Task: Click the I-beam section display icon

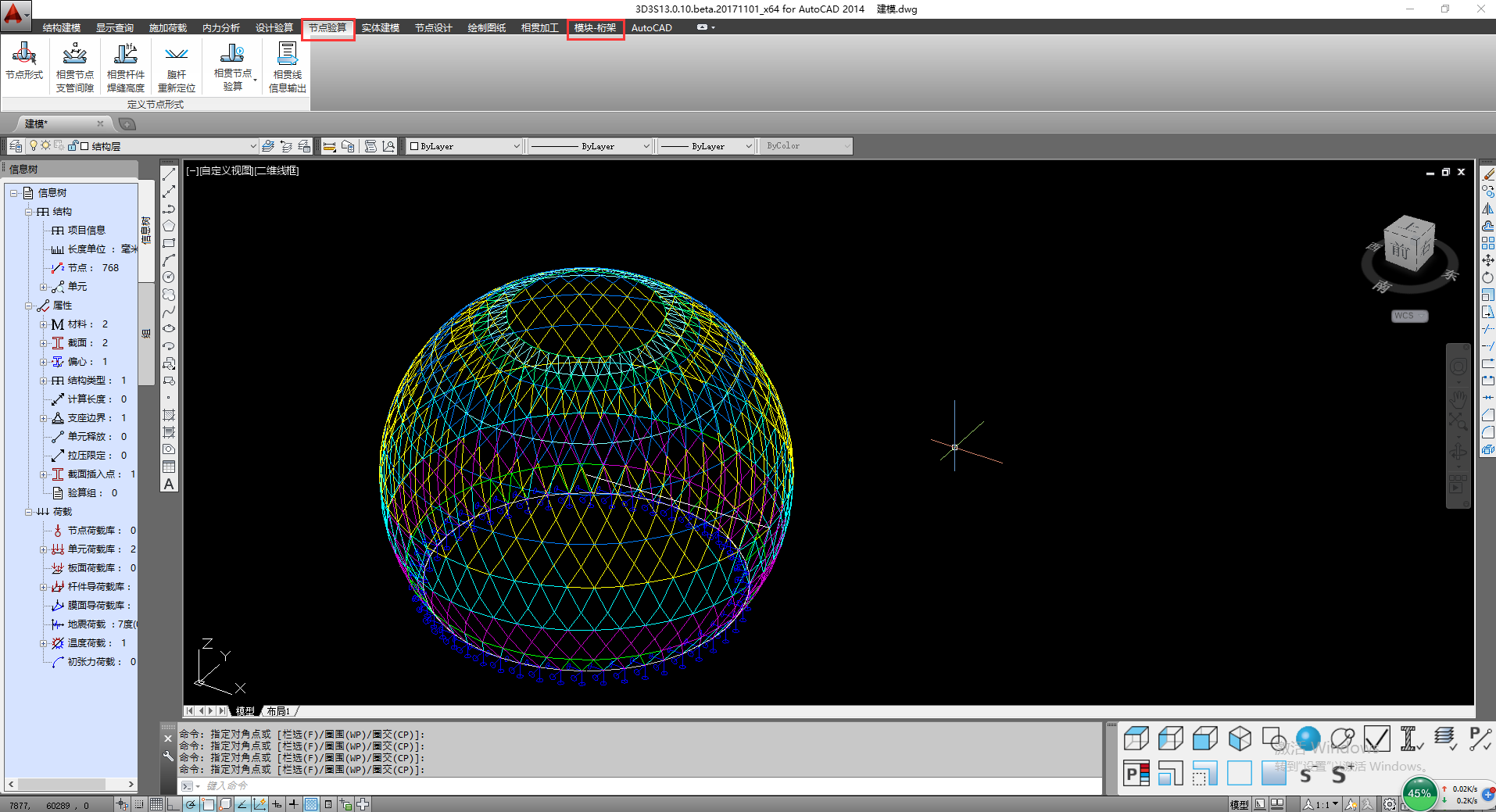Action: pos(1411,739)
